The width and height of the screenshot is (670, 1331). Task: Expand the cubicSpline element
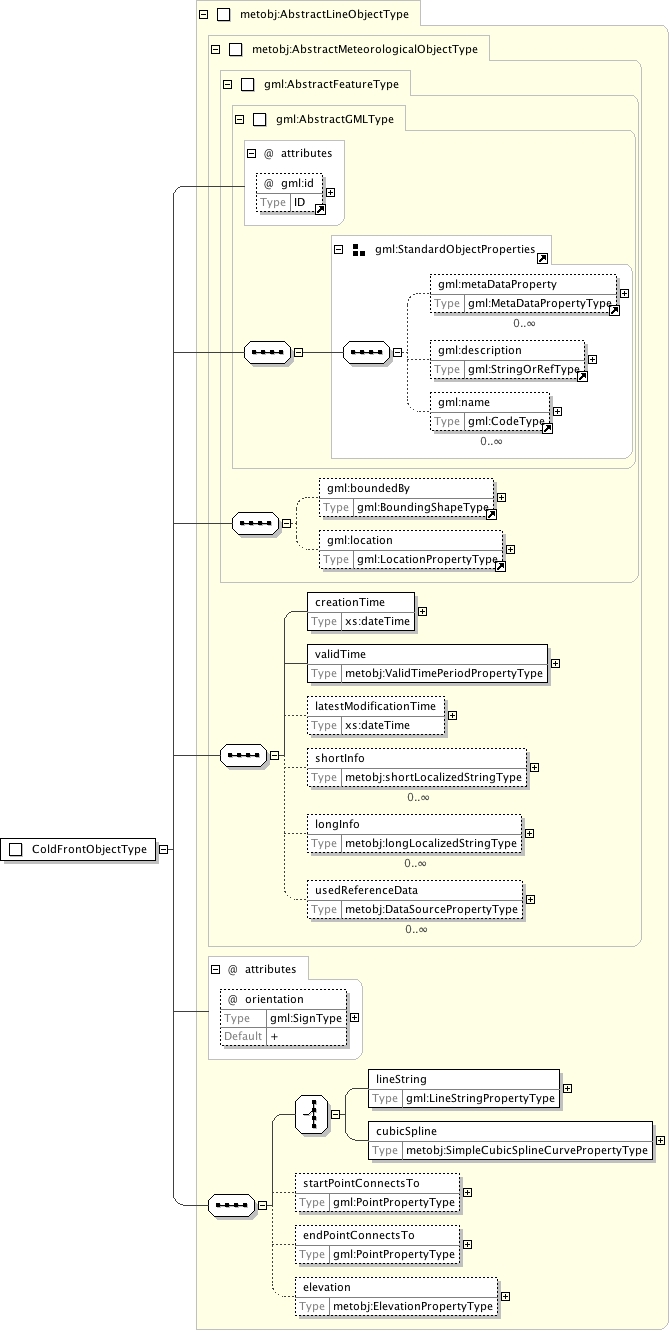(x=660, y=1140)
